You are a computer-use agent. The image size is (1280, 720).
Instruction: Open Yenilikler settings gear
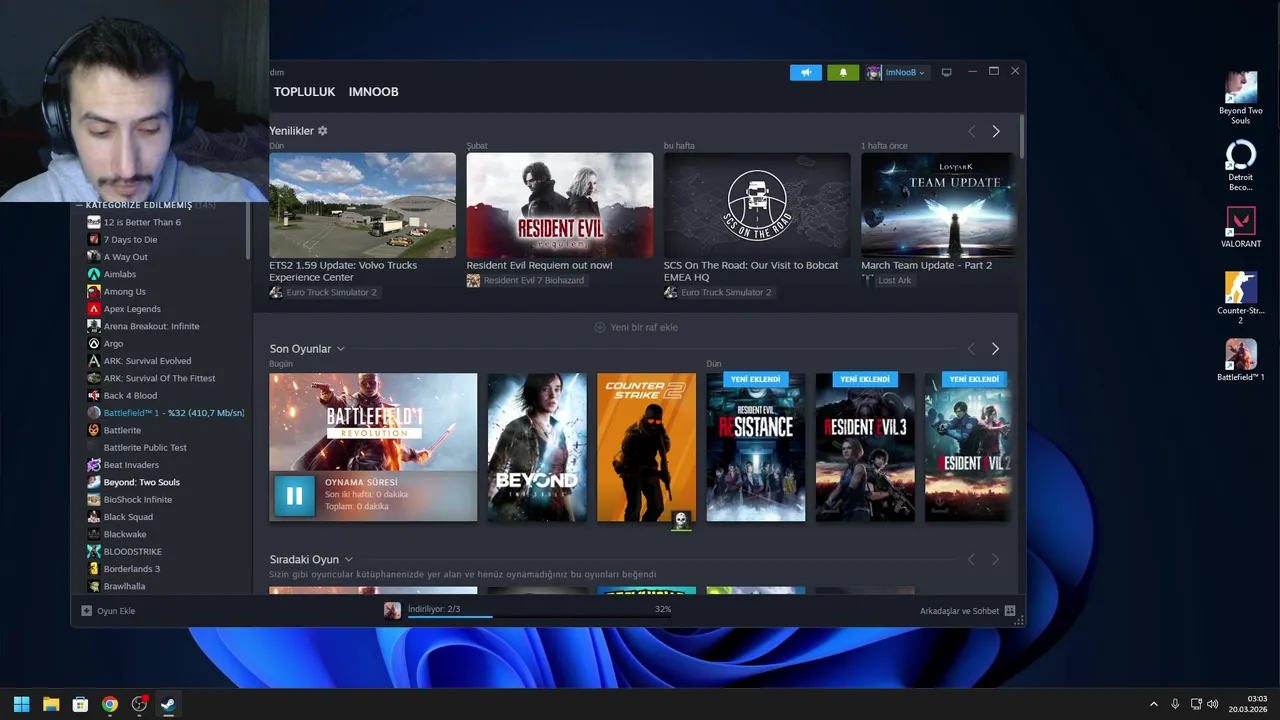[322, 131]
